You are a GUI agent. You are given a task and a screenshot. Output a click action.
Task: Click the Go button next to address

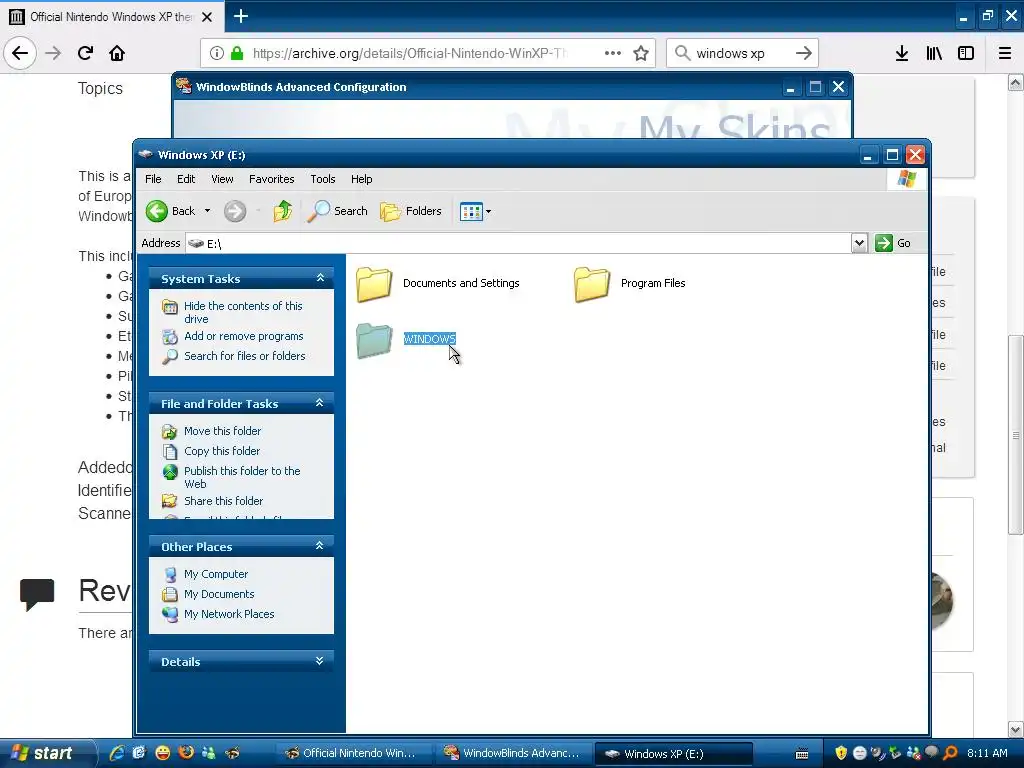[x=894, y=243]
